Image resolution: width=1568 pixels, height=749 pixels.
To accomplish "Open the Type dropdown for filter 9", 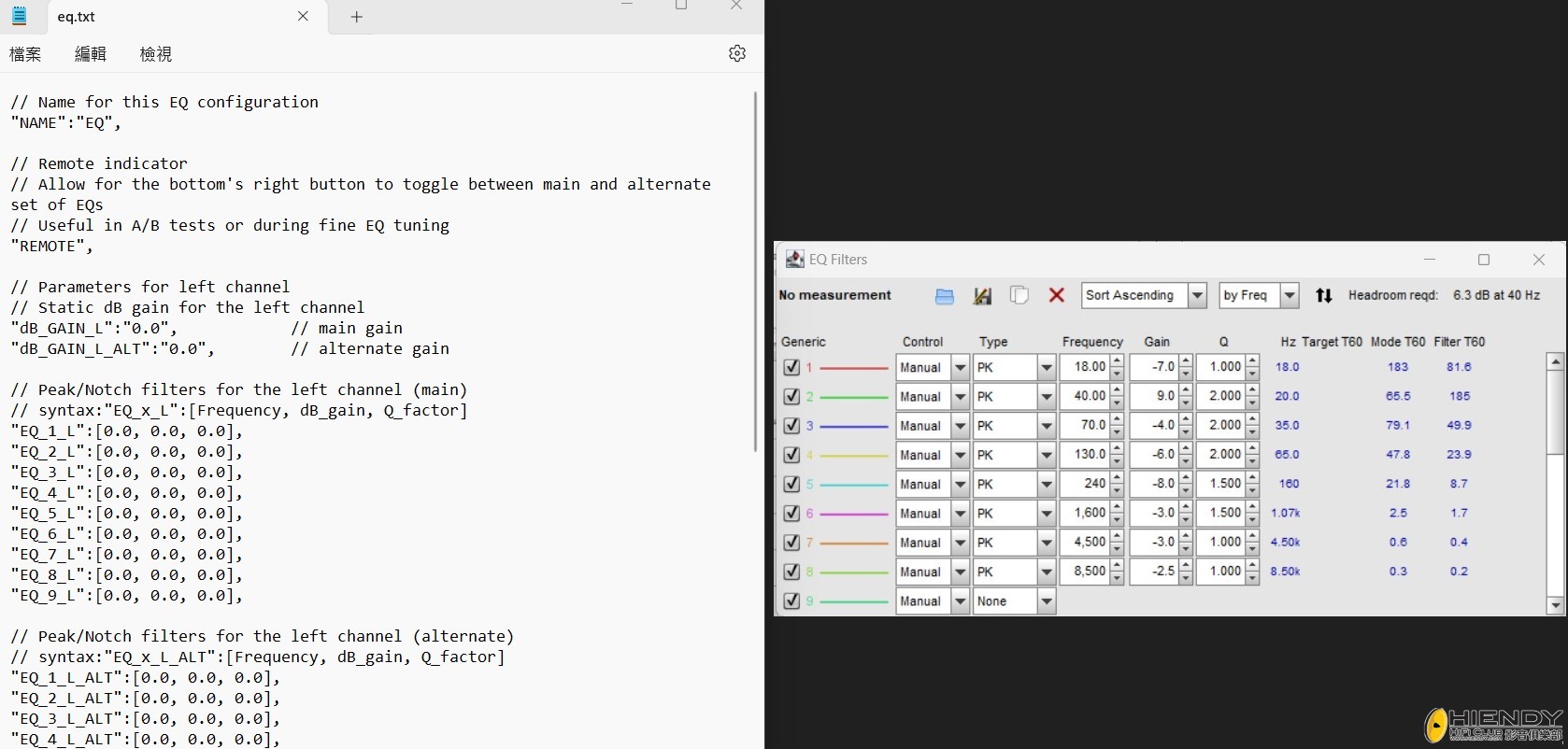I will point(1046,601).
